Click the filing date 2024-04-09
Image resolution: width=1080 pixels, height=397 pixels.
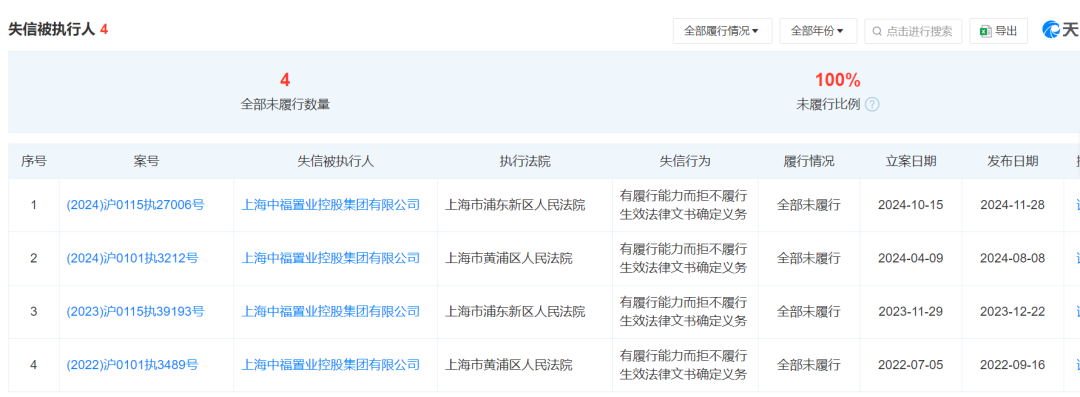click(911, 258)
